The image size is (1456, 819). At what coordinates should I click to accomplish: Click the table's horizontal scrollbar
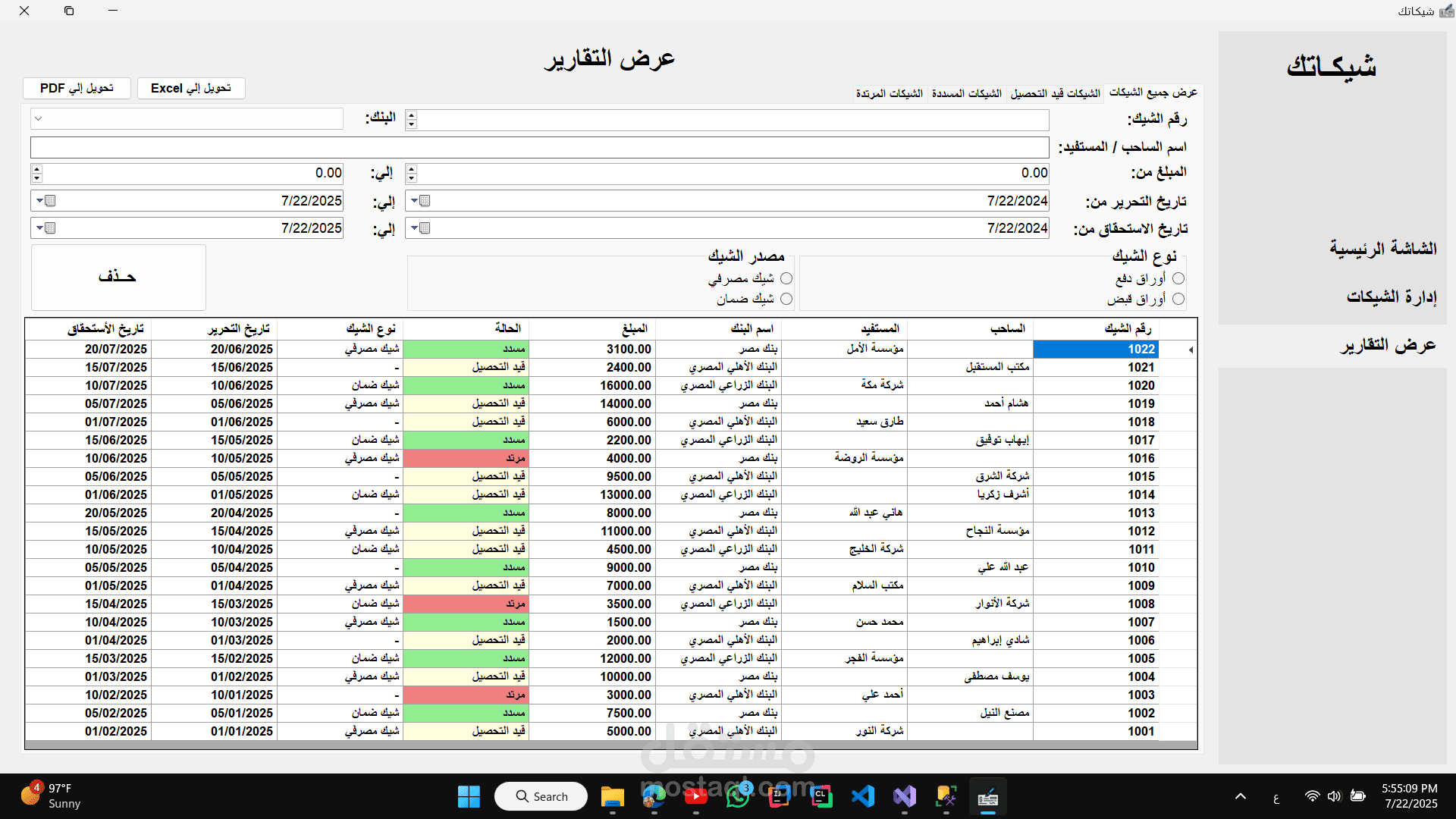point(610,745)
